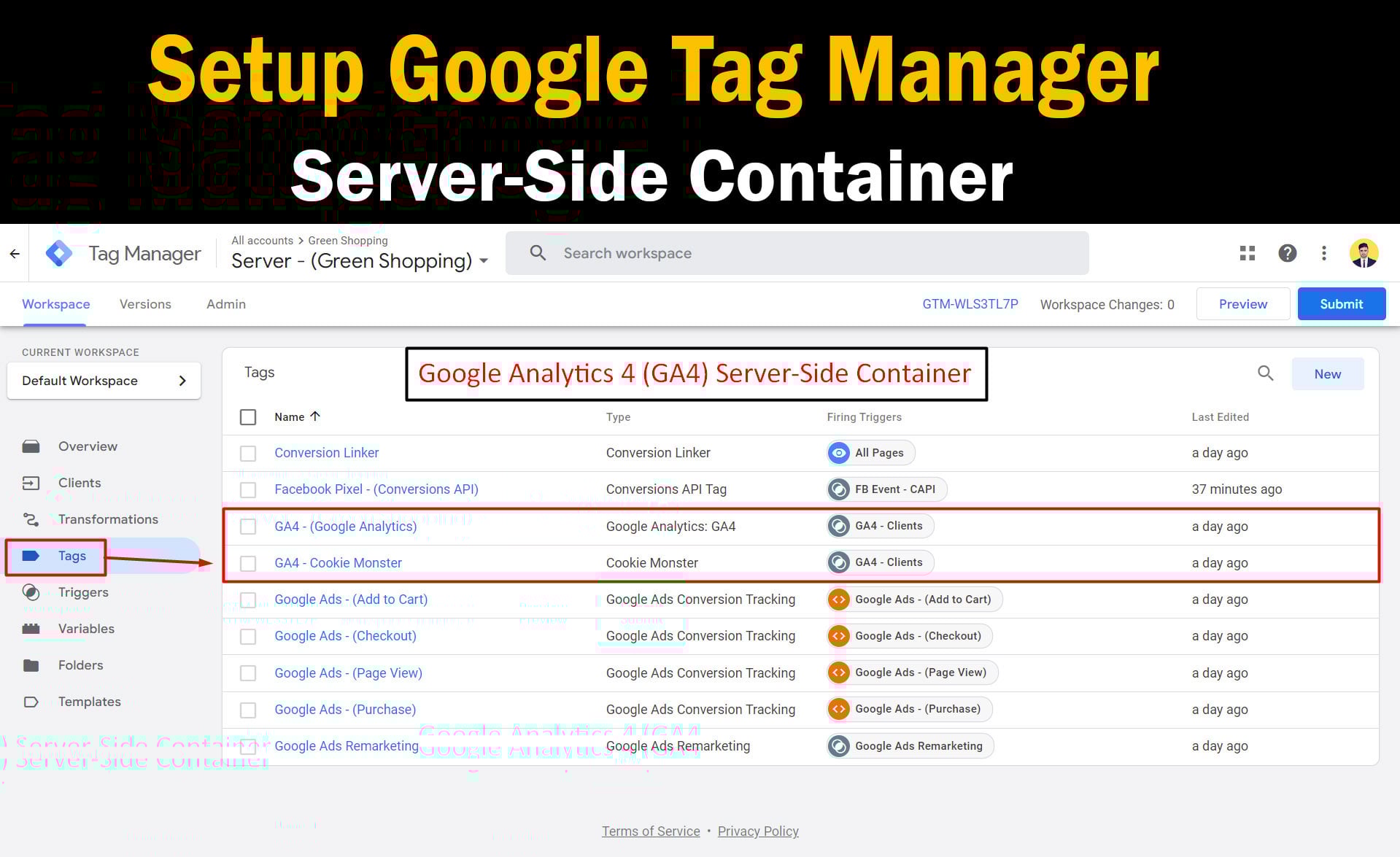Open the Help icon
The width and height of the screenshot is (1400, 857).
click(1287, 253)
